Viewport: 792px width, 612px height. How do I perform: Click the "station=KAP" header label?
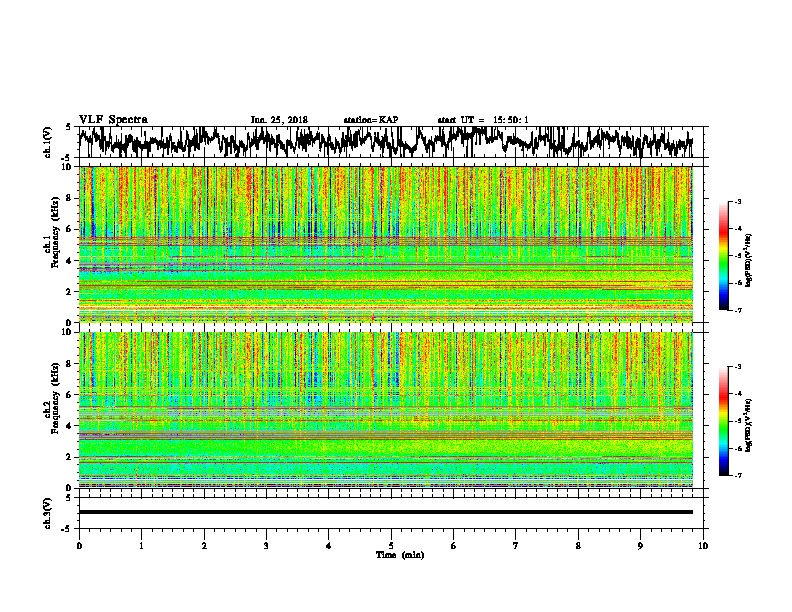pos(371,120)
